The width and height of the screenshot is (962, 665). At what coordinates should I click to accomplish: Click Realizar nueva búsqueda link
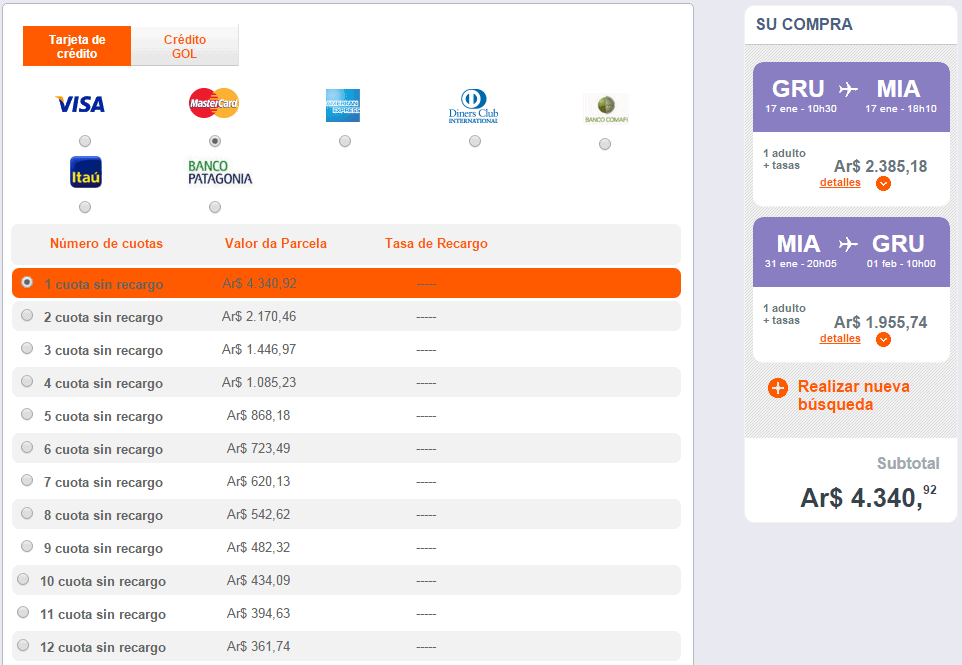click(853, 395)
